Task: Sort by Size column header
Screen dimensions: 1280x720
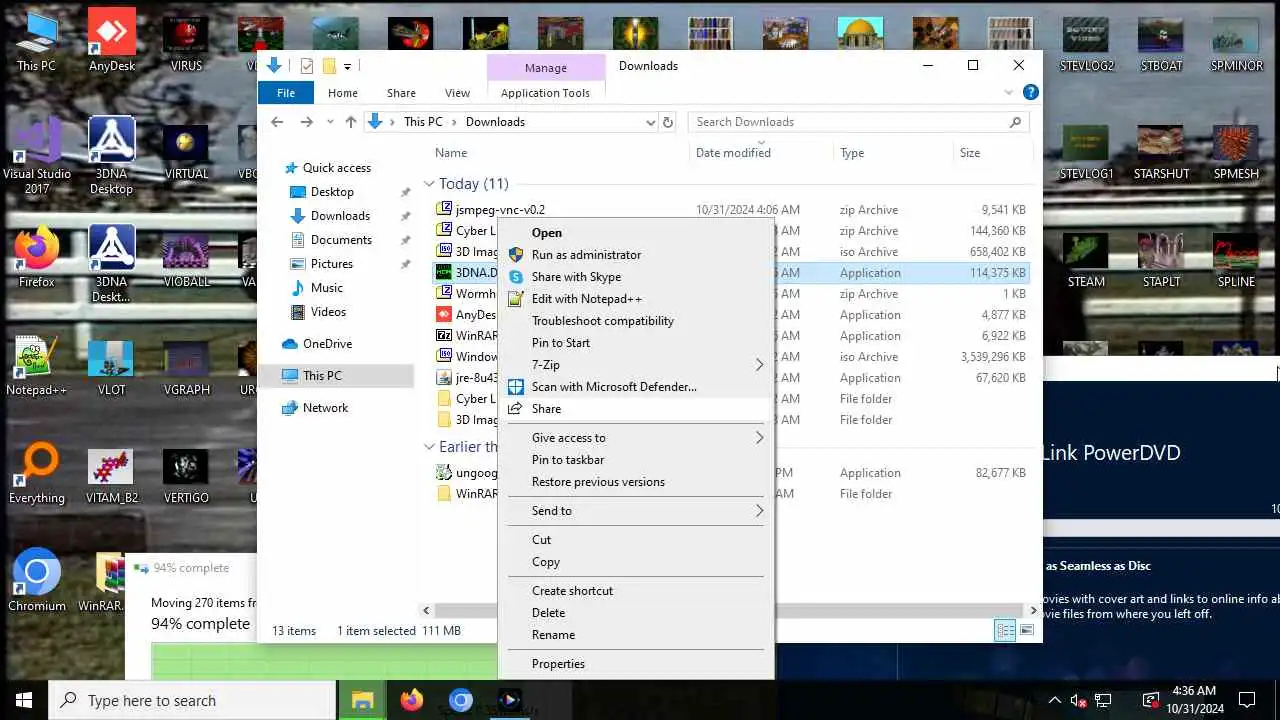Action: click(x=970, y=153)
